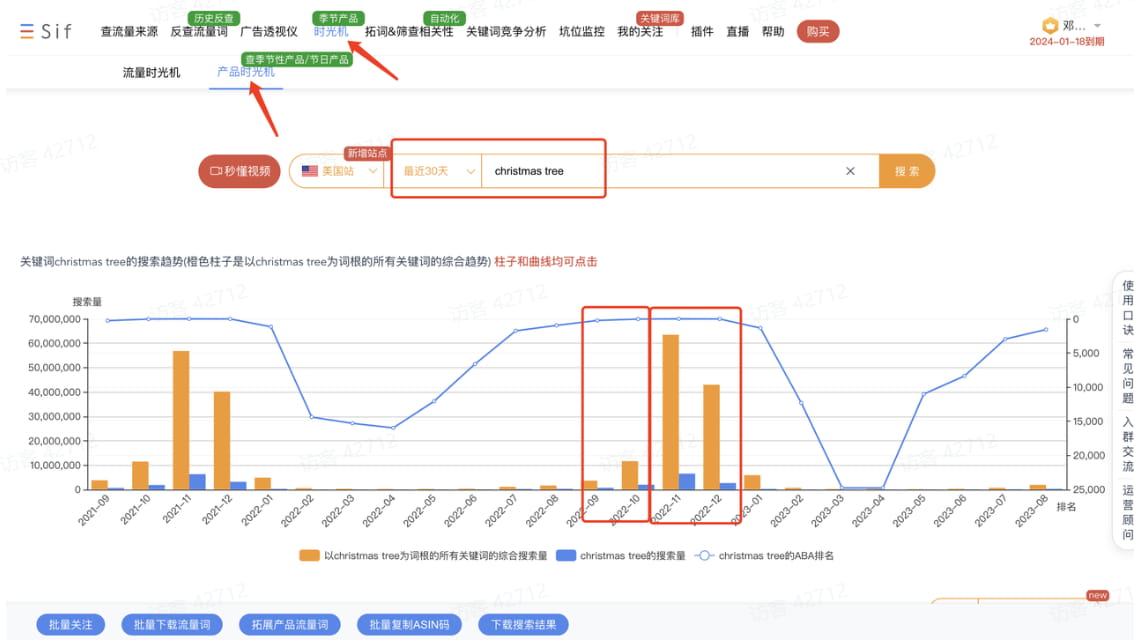This screenshot has height=641, width=1135.
Task: Click the tall orange 2022-11 bar
Action: 670,411
